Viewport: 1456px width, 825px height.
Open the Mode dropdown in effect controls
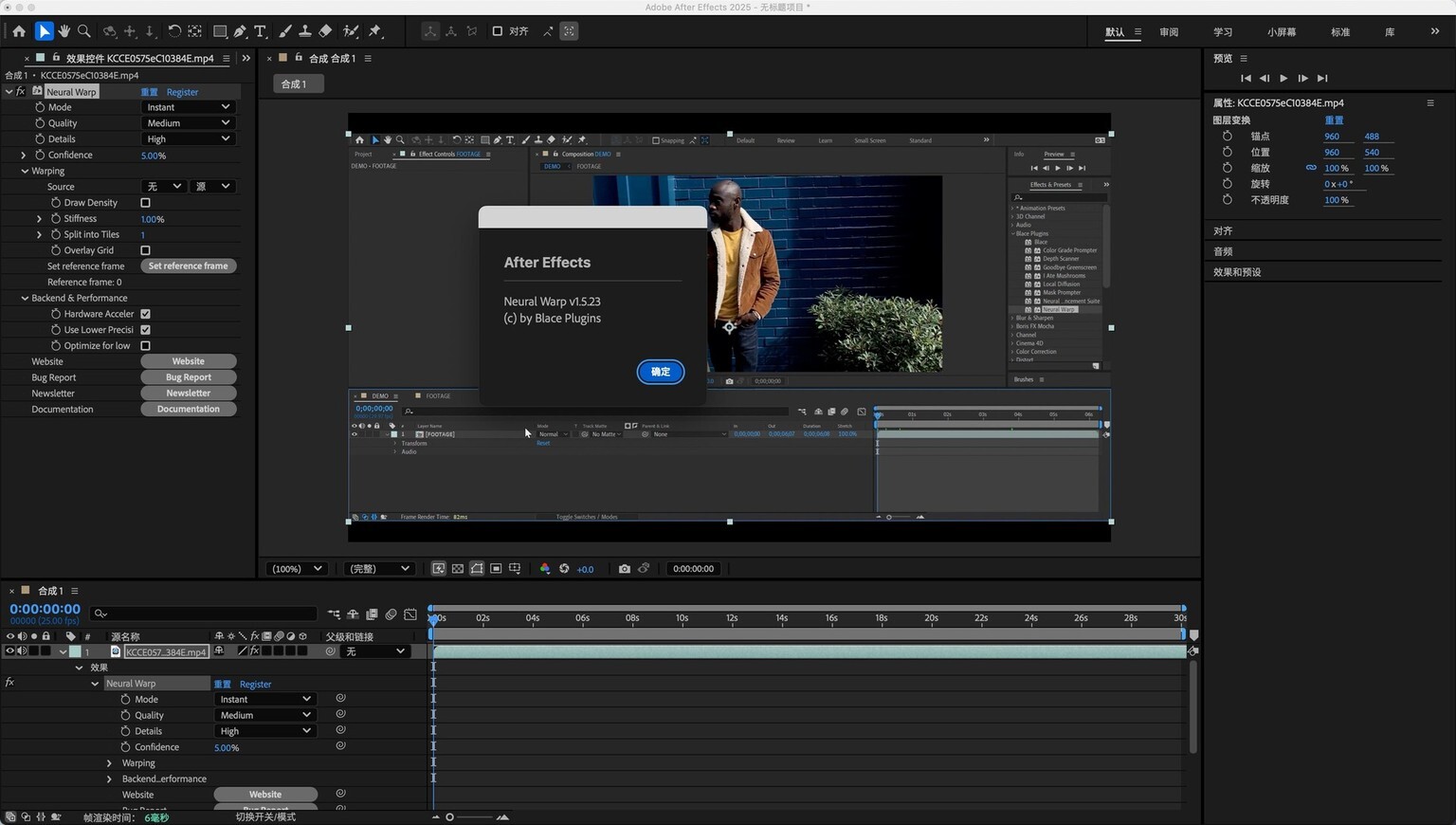click(x=188, y=107)
